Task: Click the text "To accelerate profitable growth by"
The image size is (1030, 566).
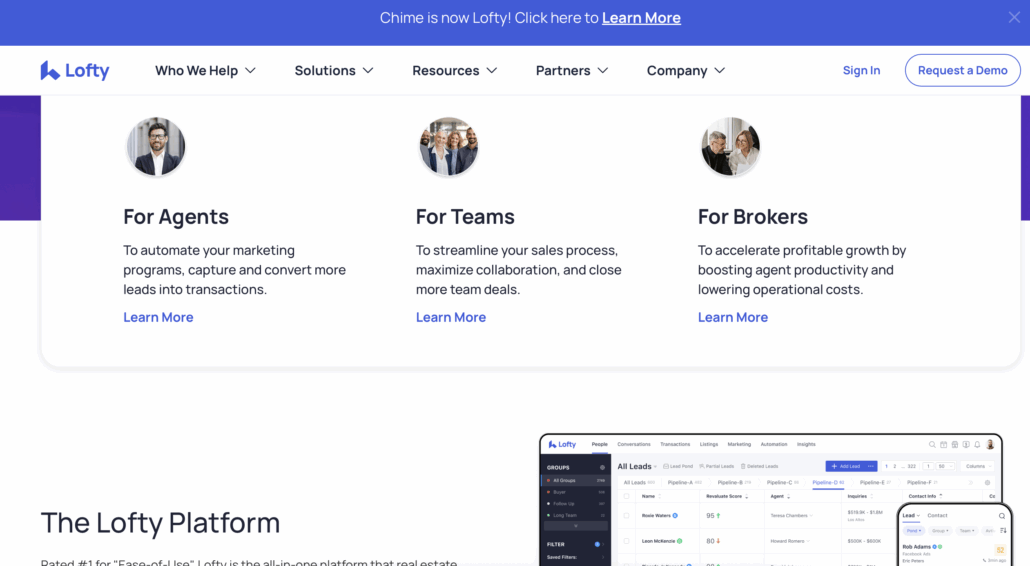Action: tap(802, 250)
